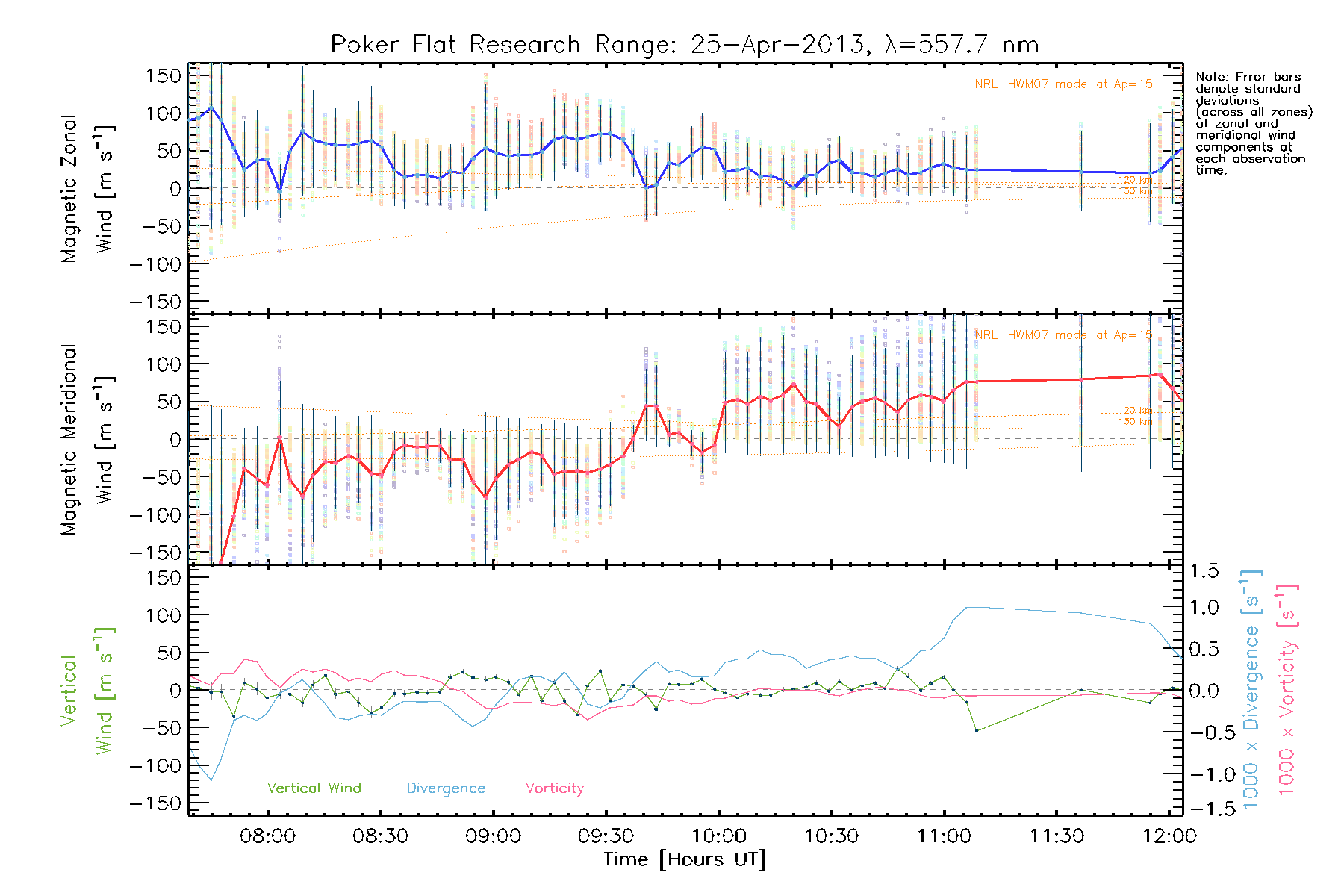Screen dimensions: 1344x896
Task: Click the 09:00 time axis label
Action: click(493, 836)
